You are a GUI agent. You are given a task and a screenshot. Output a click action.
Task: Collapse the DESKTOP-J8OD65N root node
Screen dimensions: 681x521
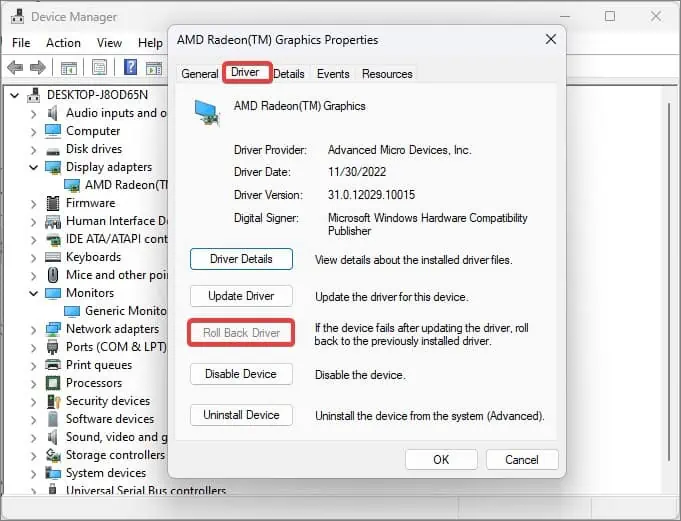(15, 95)
